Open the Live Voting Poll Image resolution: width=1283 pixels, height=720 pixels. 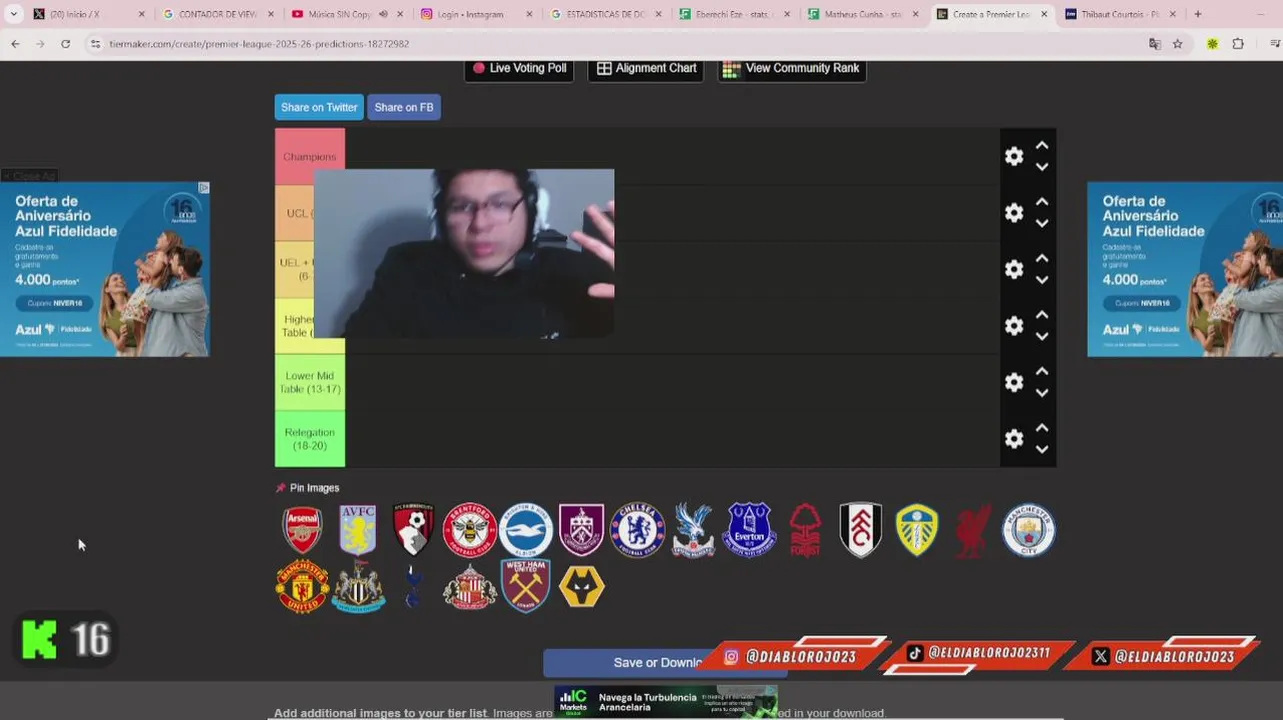pyautogui.click(x=519, y=69)
